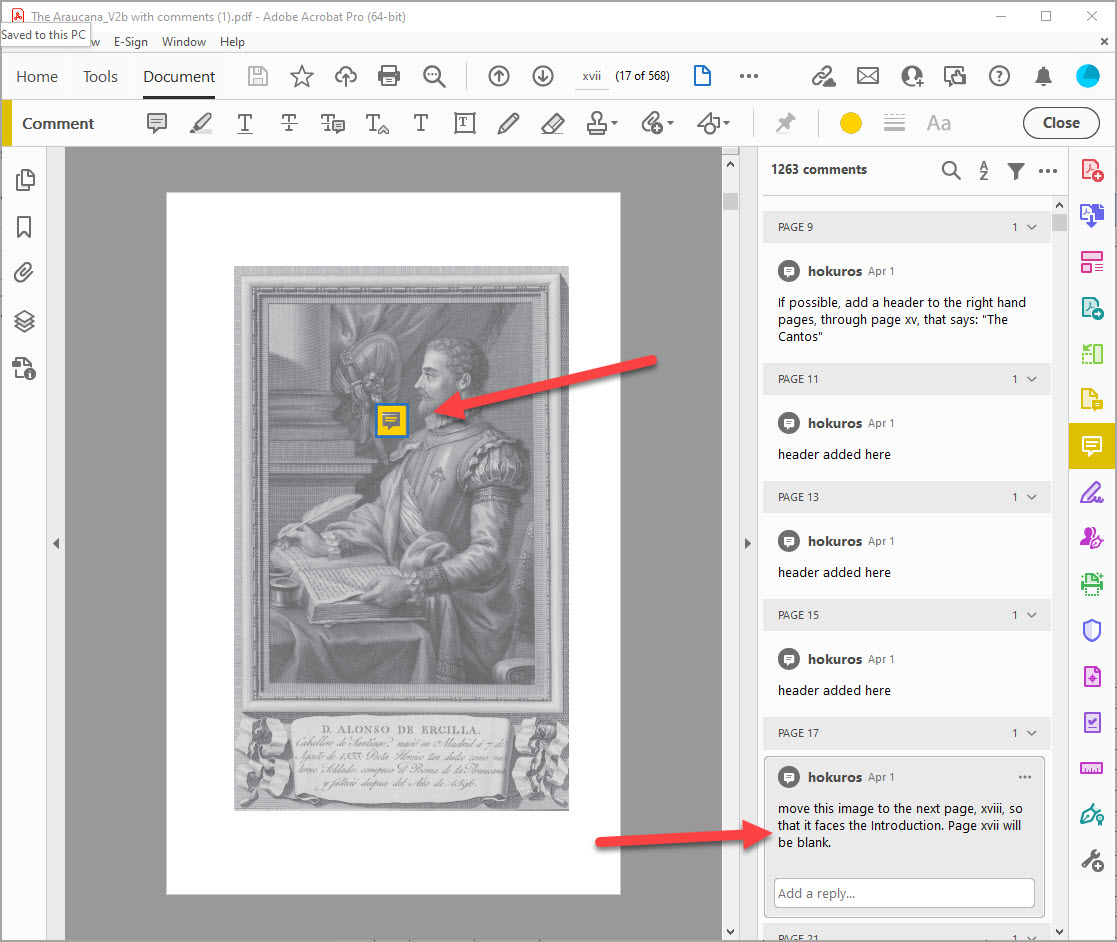Toggle the keep tool selected pin
Screen dimensions: 1117x942
[786, 123]
